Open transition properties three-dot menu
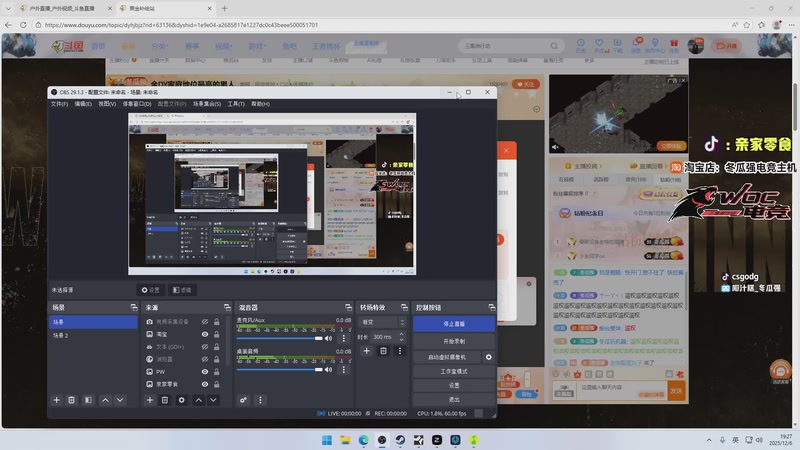This screenshot has height=450, width=800. pos(399,351)
